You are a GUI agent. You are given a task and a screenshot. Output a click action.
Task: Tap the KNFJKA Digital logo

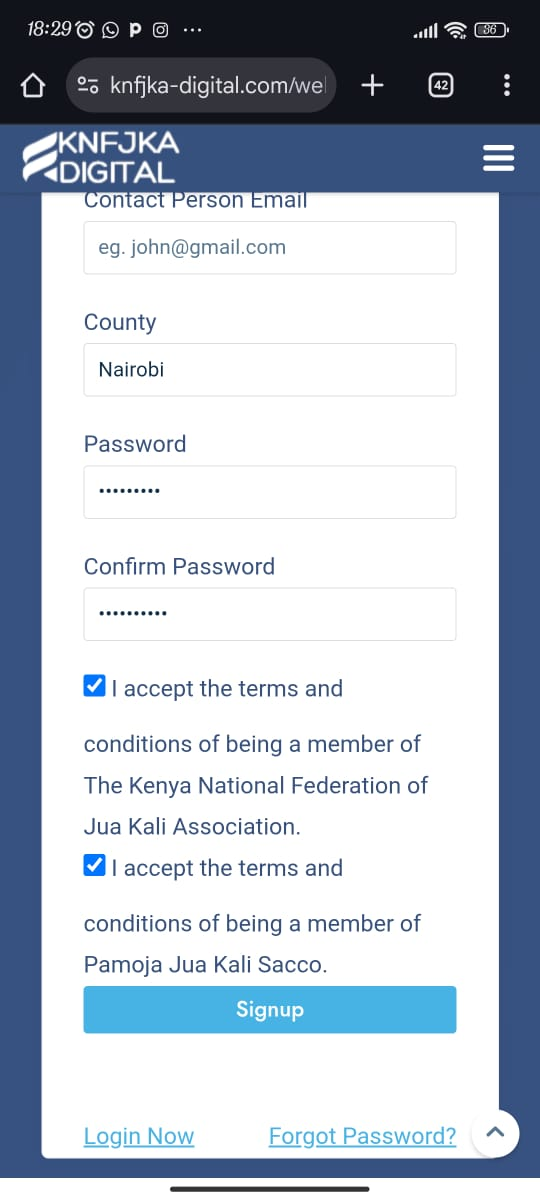tap(100, 158)
